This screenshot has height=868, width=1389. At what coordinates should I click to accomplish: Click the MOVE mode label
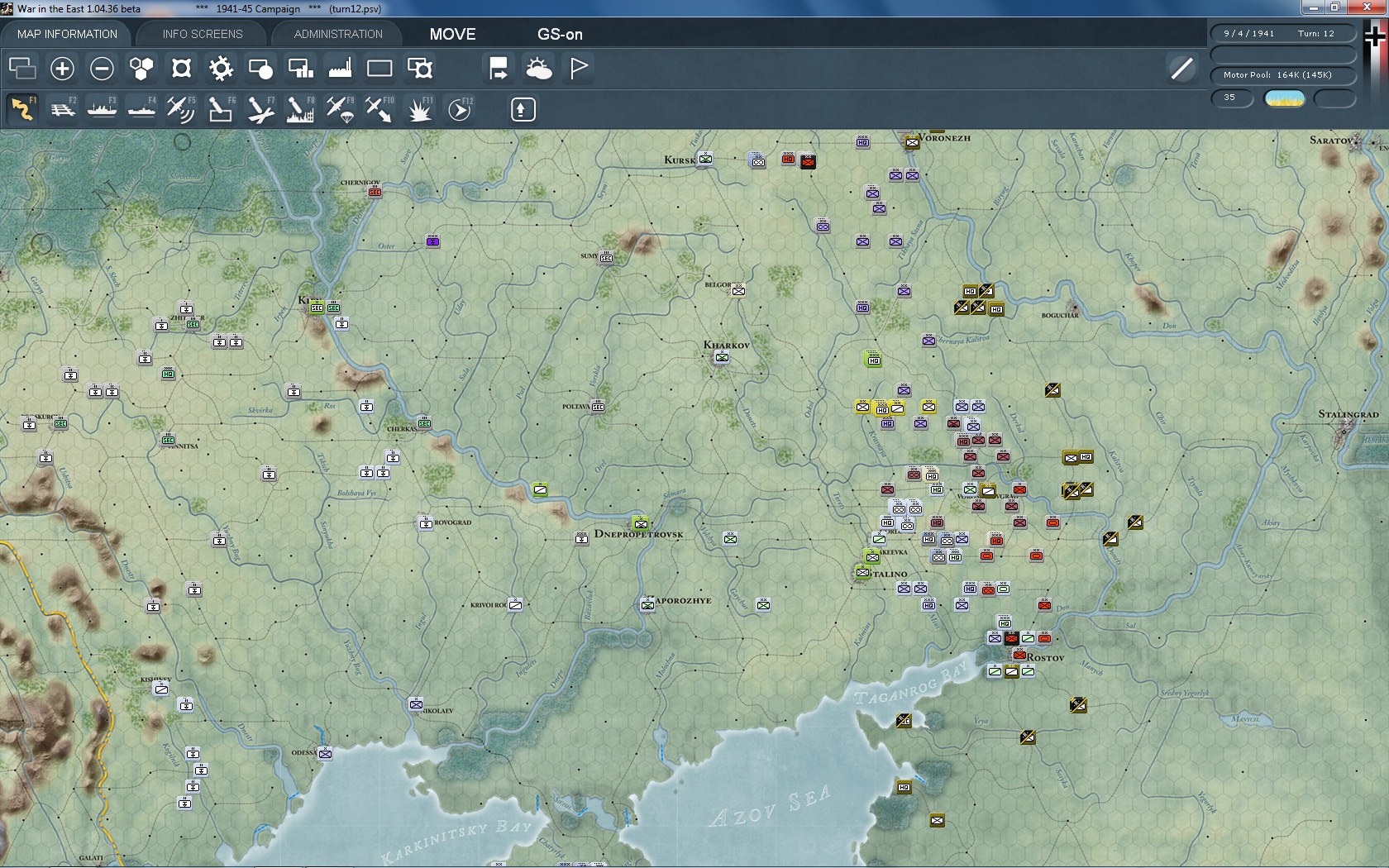(x=452, y=34)
